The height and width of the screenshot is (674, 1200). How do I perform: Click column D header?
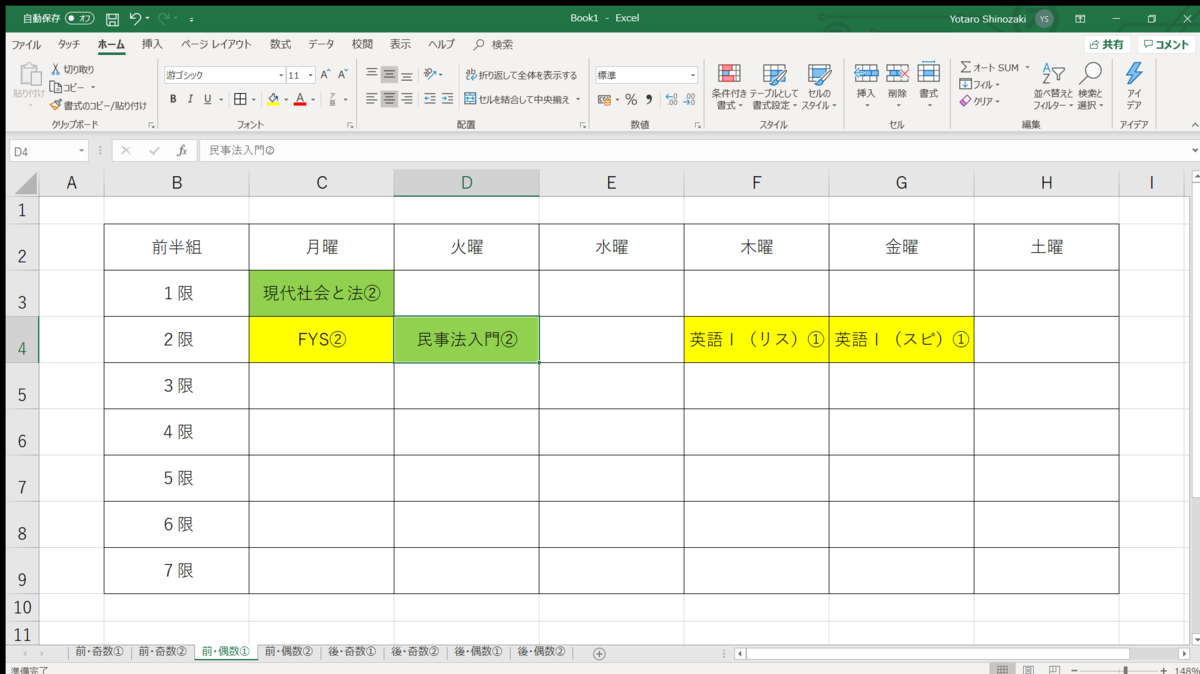466,182
